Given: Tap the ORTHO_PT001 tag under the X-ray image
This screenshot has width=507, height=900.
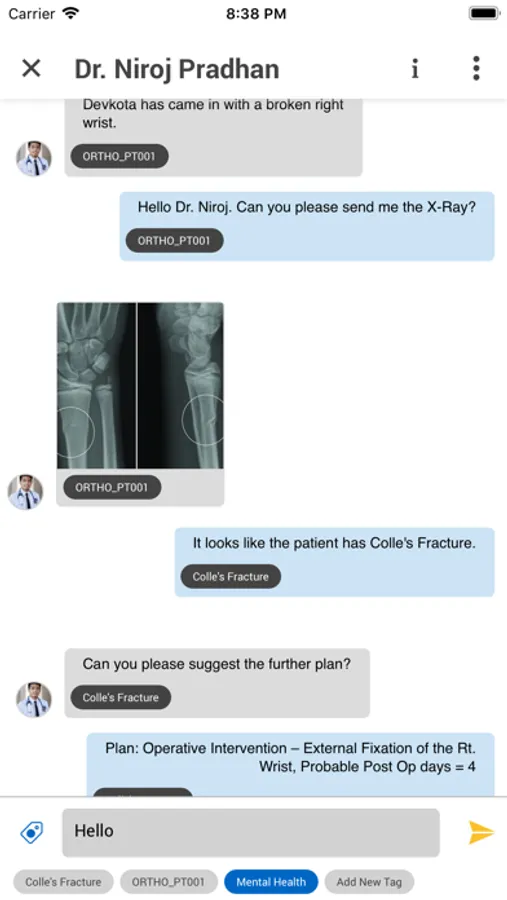Looking at the screenshot, I should click(112, 487).
